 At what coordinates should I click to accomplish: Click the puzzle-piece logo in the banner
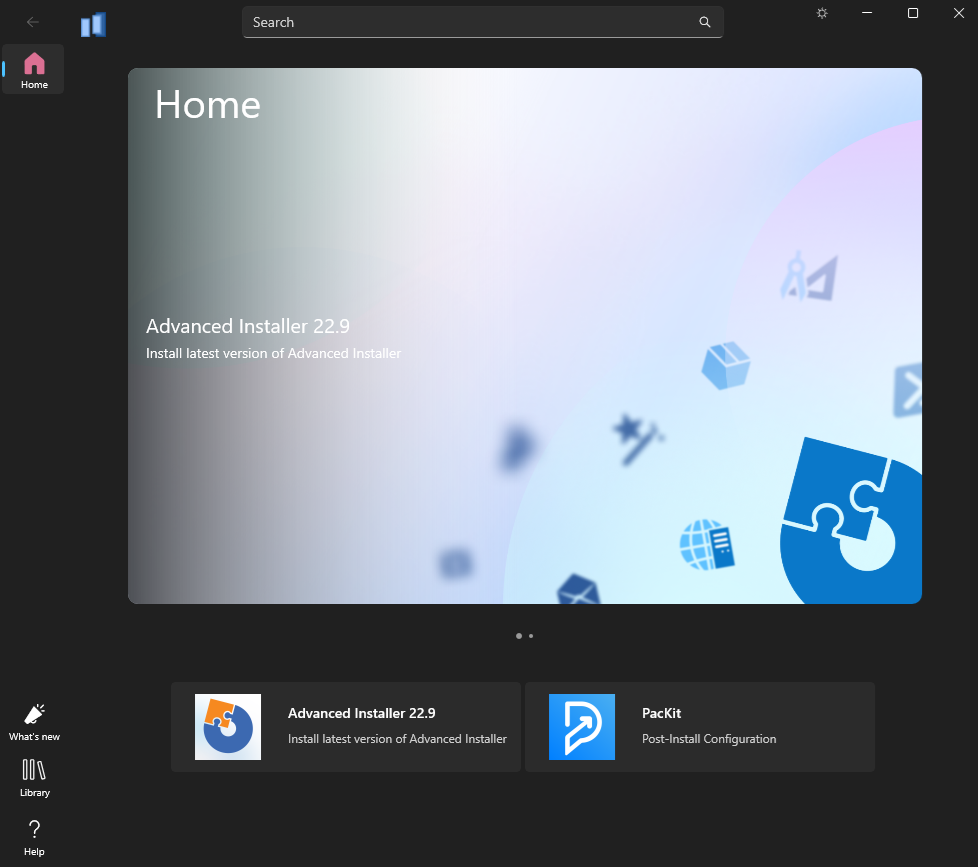pyautogui.click(x=851, y=521)
